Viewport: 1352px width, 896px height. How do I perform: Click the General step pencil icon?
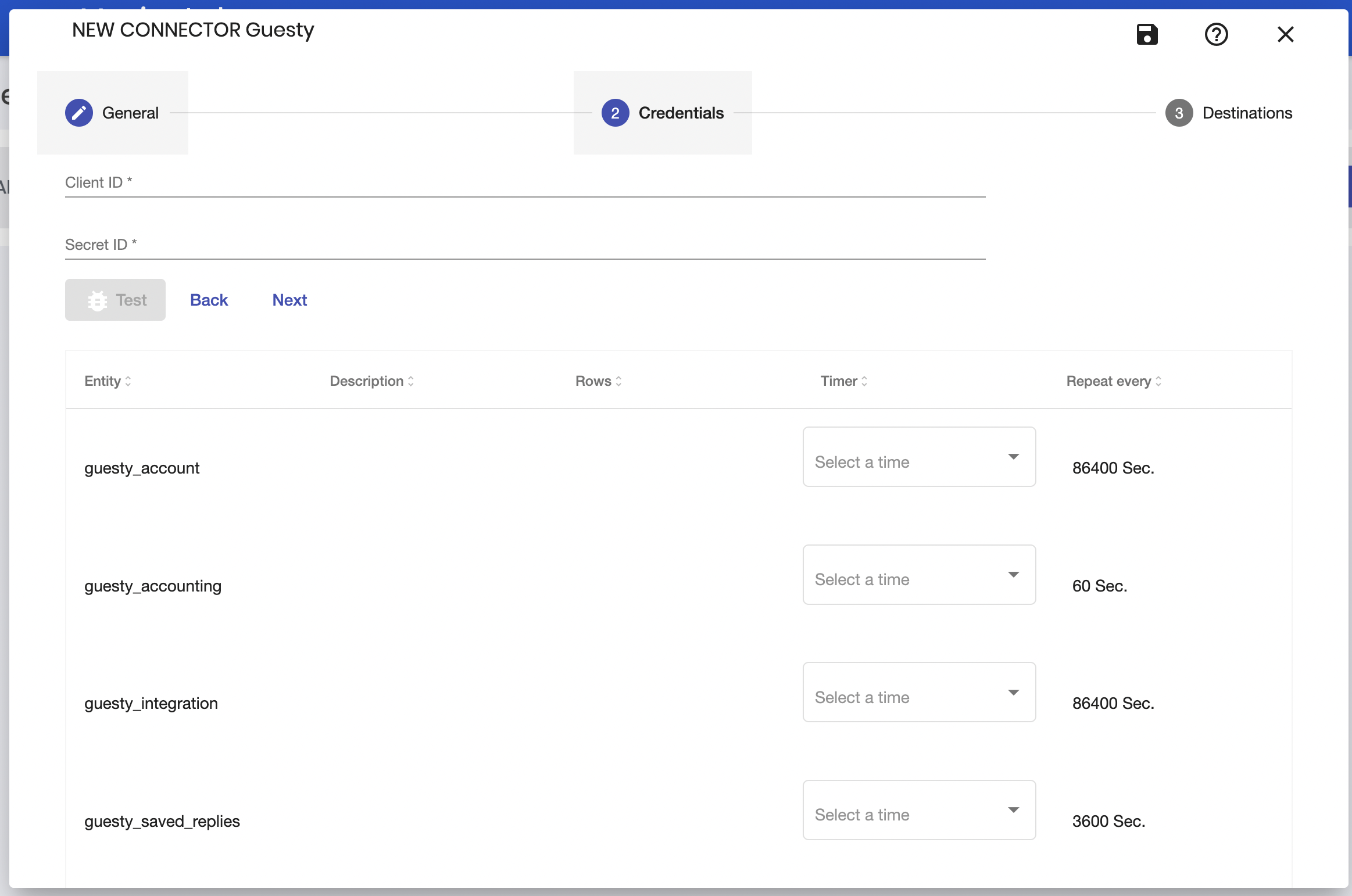79,113
